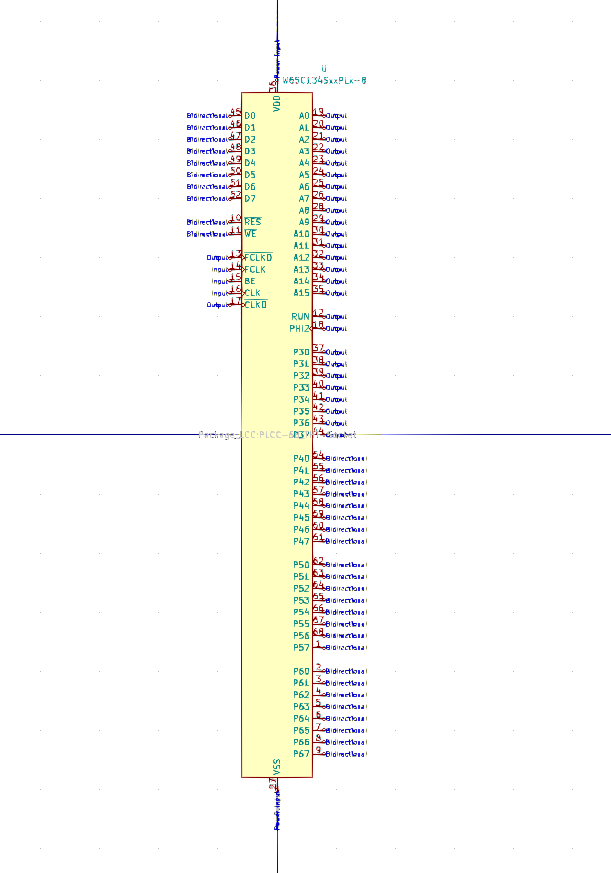The height and width of the screenshot is (873, 611).
Task: Select the D0 data pin
Action: (250, 116)
